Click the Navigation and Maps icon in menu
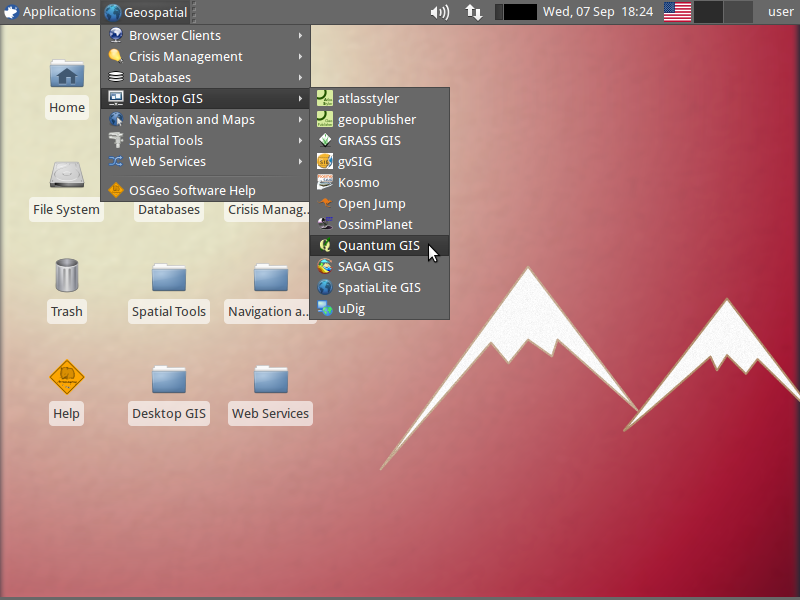The image size is (800, 600). 116,119
